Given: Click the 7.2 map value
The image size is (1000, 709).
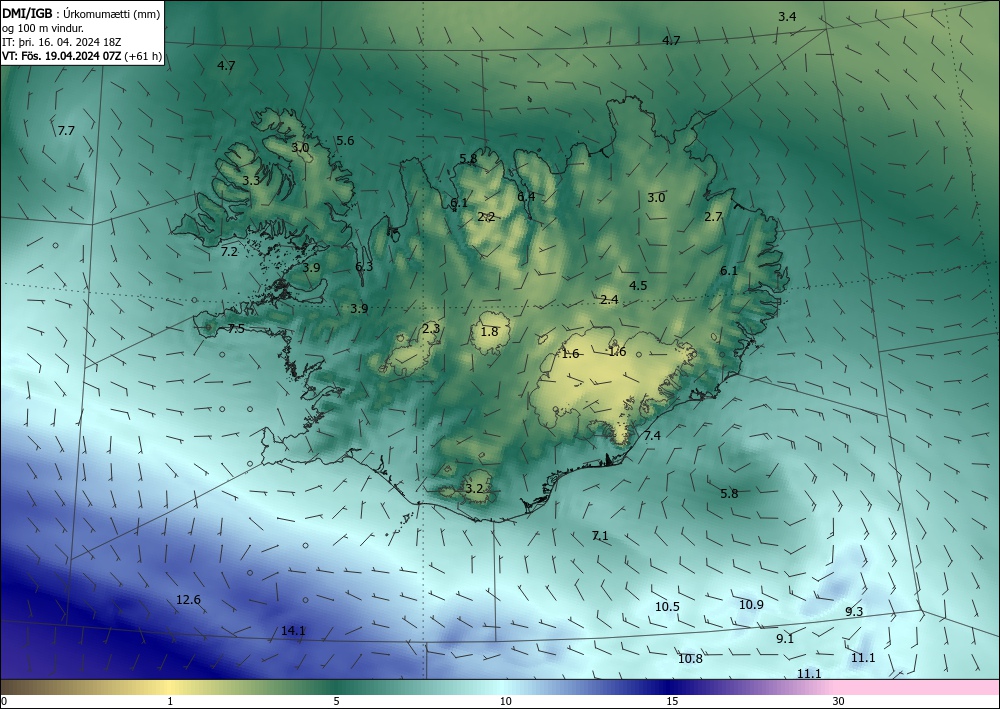Looking at the screenshot, I should click(229, 252).
